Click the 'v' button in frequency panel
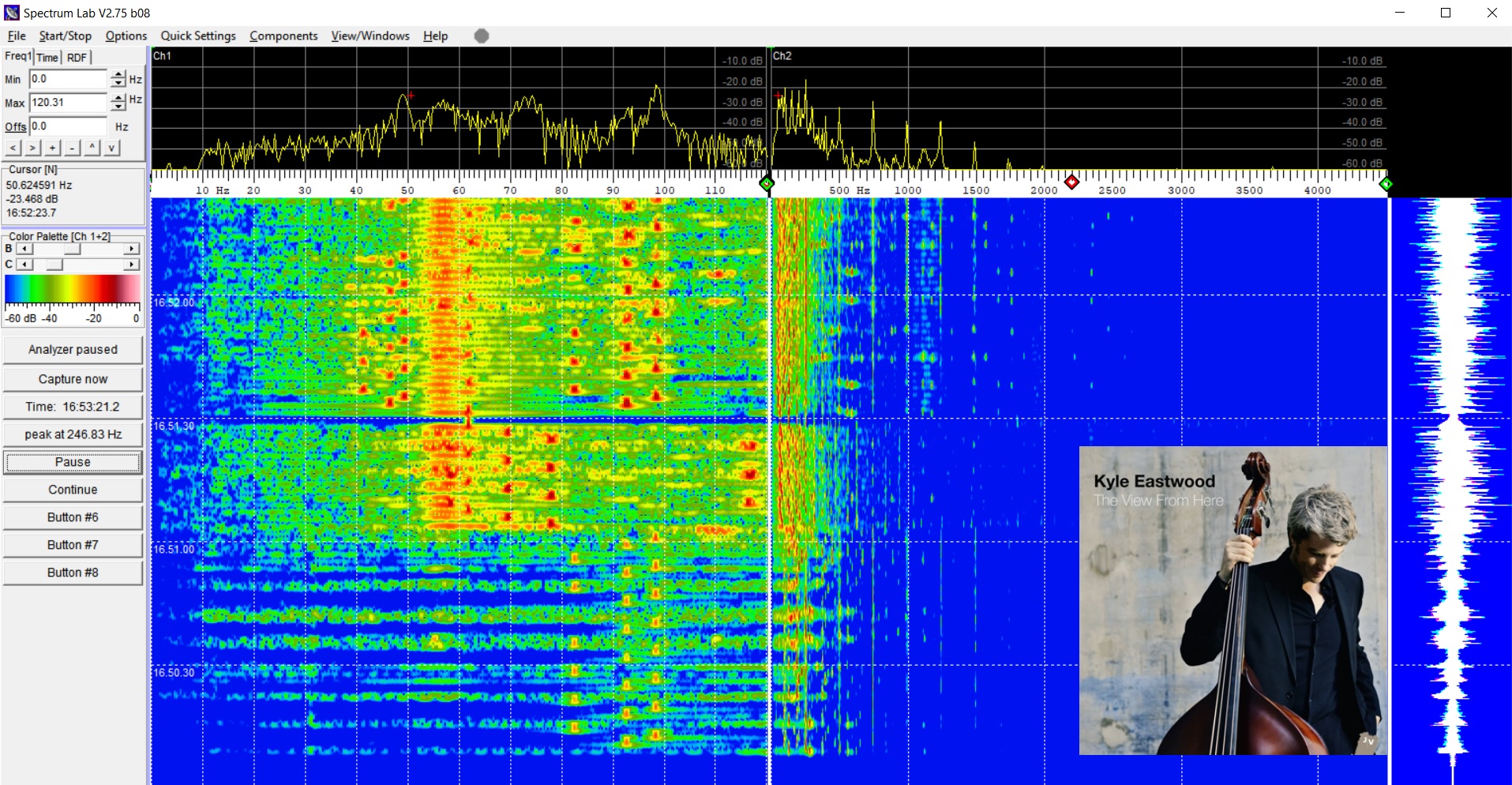The image size is (1512, 785). [x=111, y=148]
